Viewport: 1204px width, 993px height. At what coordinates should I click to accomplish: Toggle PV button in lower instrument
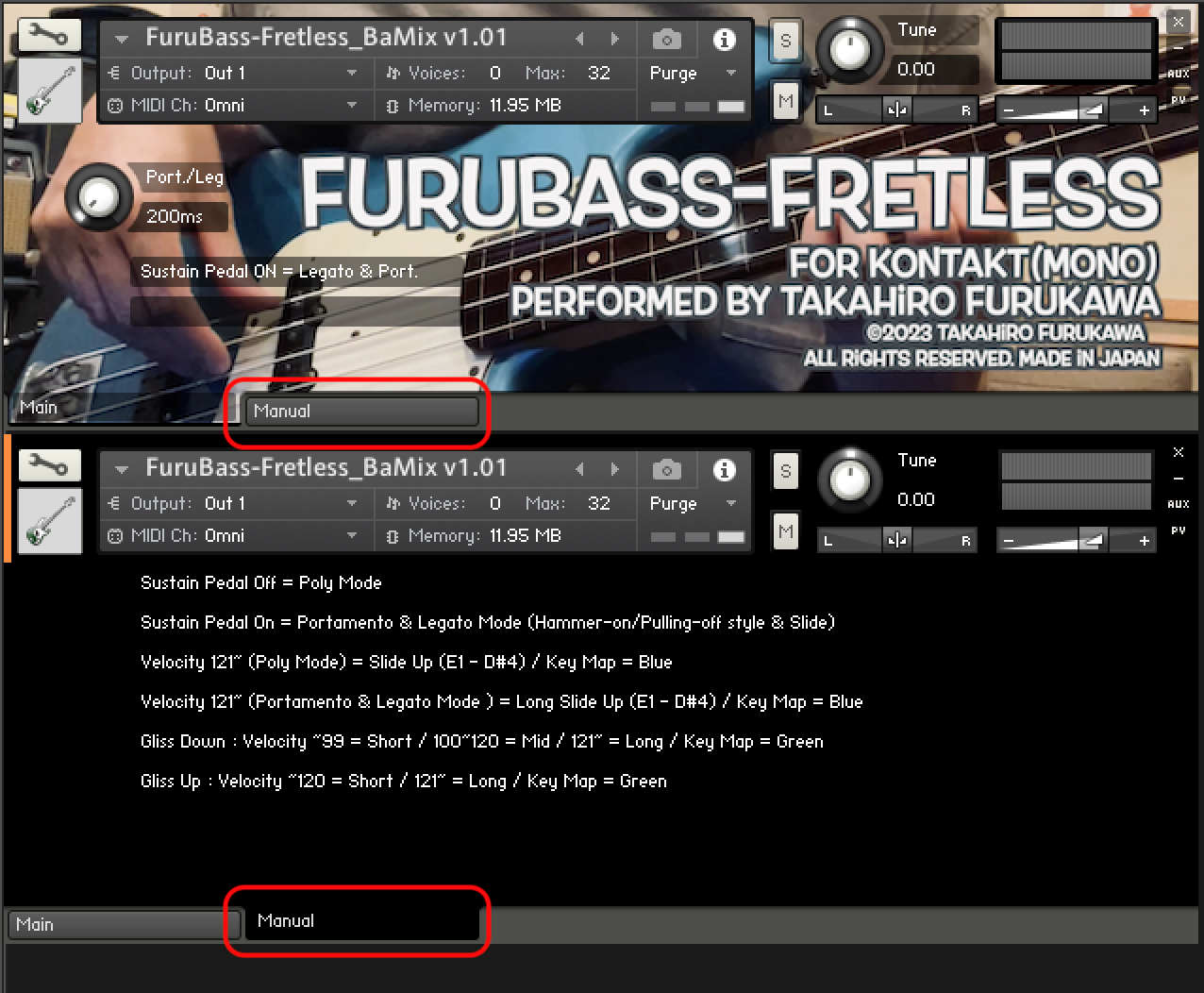(x=1179, y=530)
